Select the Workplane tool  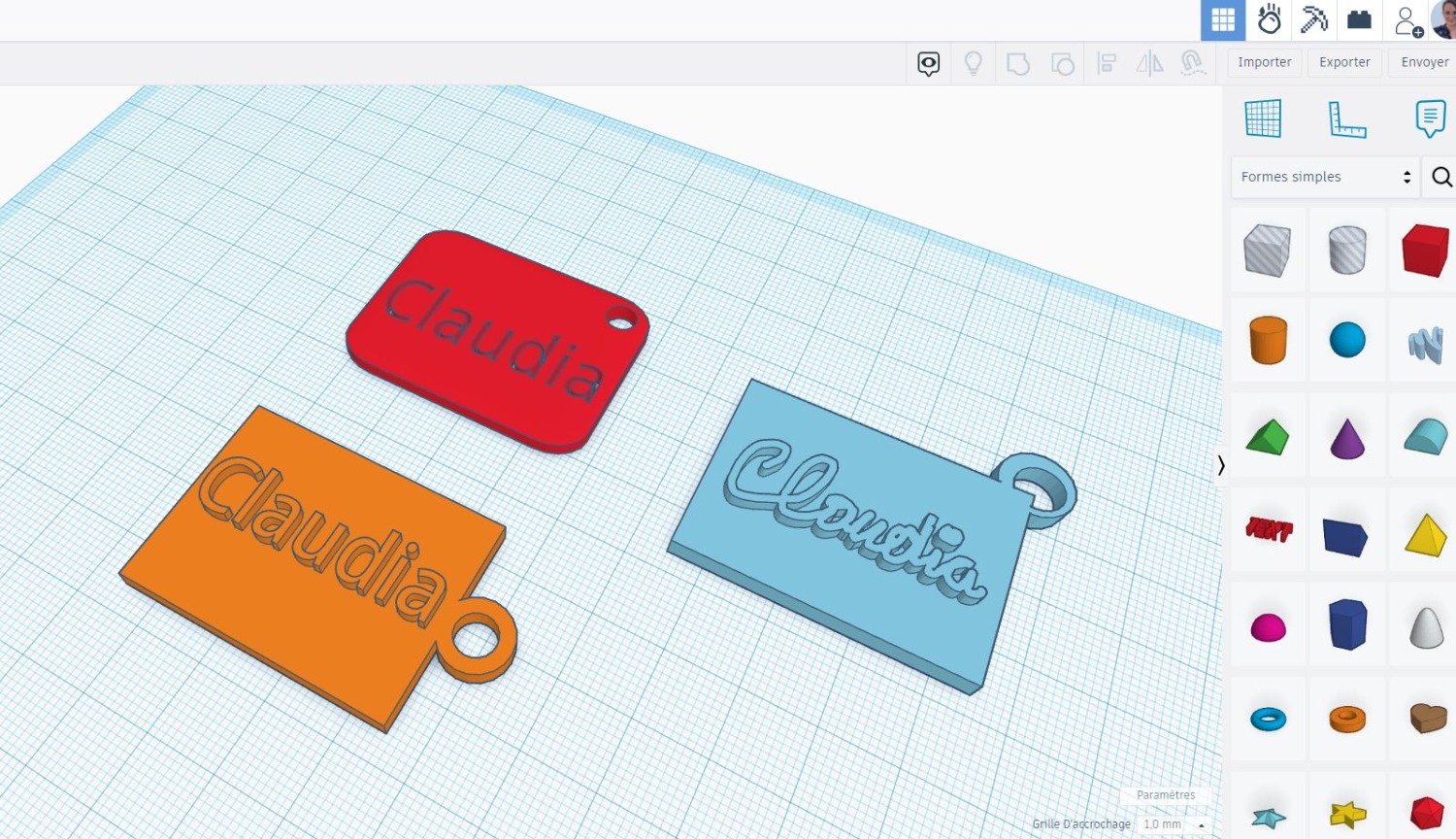coord(1263,118)
